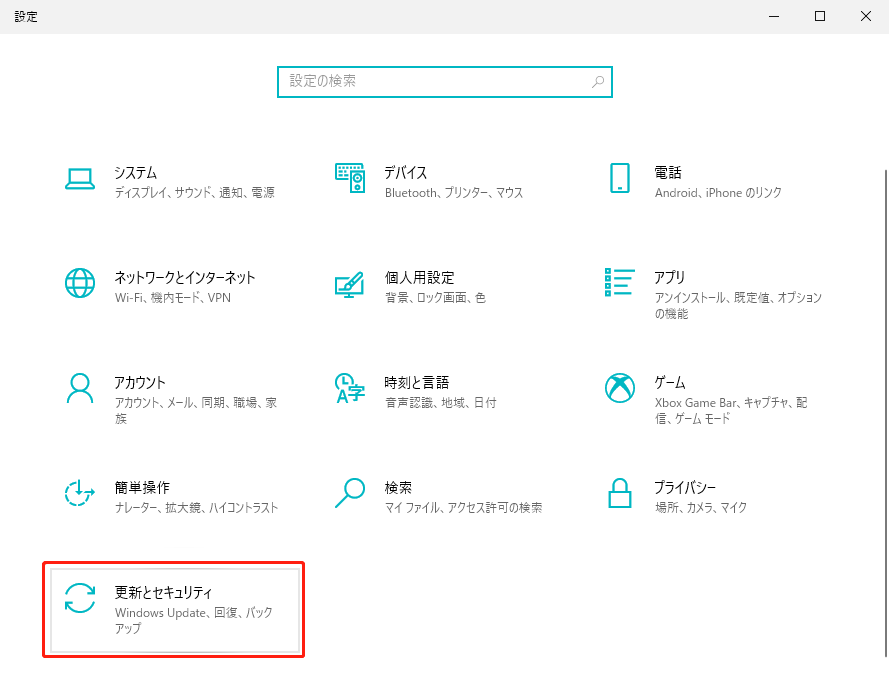
Task: Open the システム laptop icon
Action: point(80,179)
